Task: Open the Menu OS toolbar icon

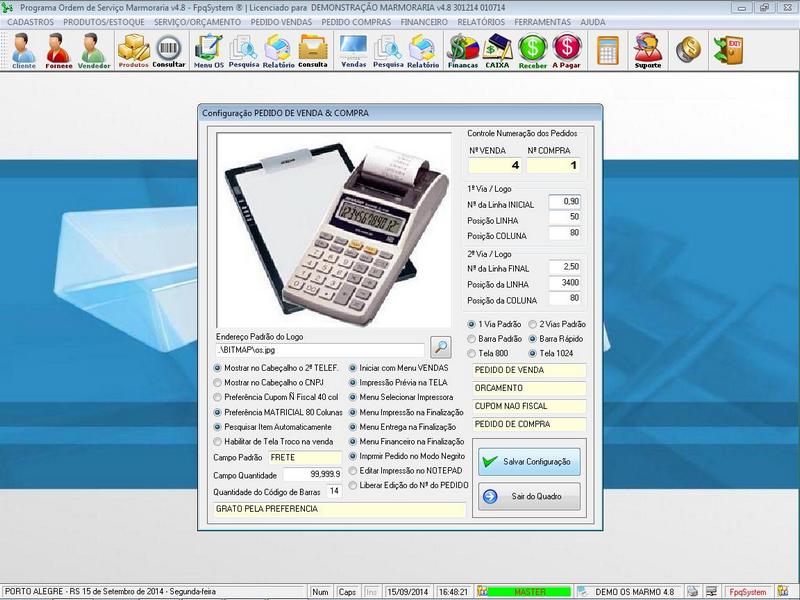Action: [x=209, y=50]
